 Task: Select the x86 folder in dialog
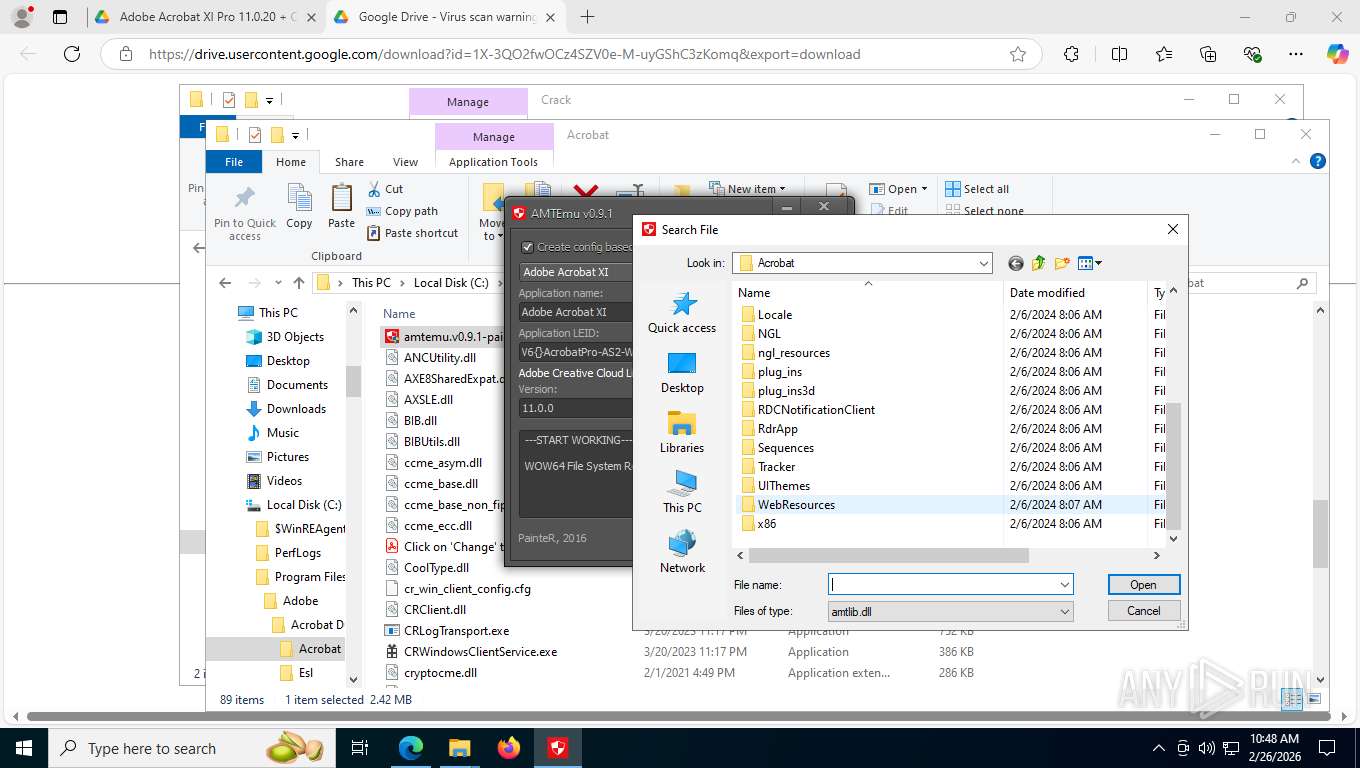point(767,524)
